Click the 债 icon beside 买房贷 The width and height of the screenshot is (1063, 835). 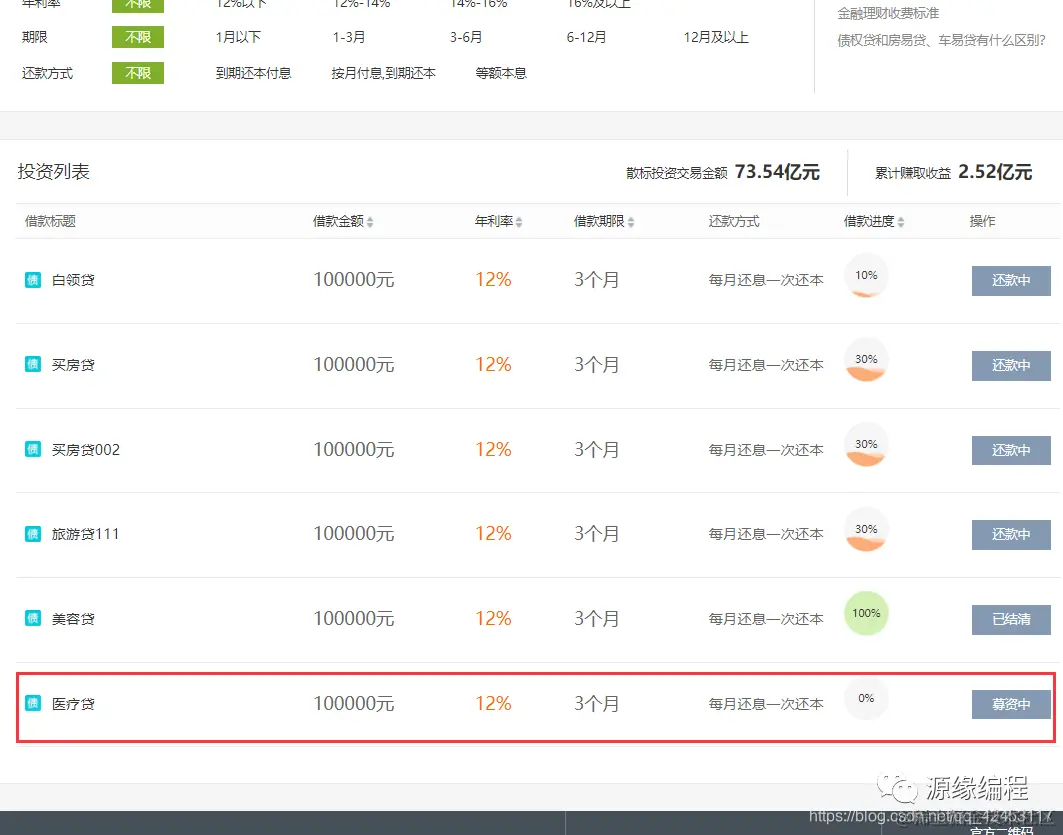[x=33, y=365]
